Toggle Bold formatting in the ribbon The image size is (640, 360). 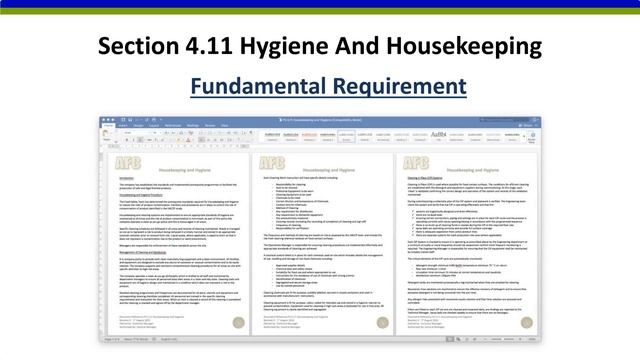[x=127, y=140]
